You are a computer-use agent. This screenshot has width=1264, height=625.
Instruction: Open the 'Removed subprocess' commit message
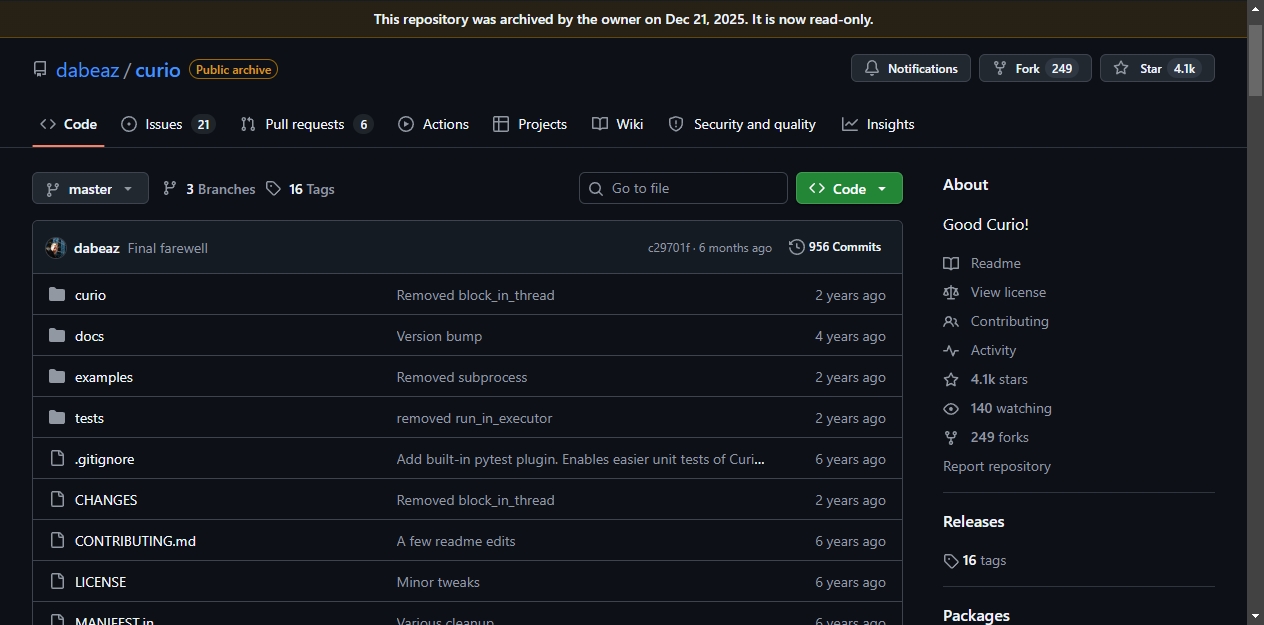pyautogui.click(x=462, y=377)
